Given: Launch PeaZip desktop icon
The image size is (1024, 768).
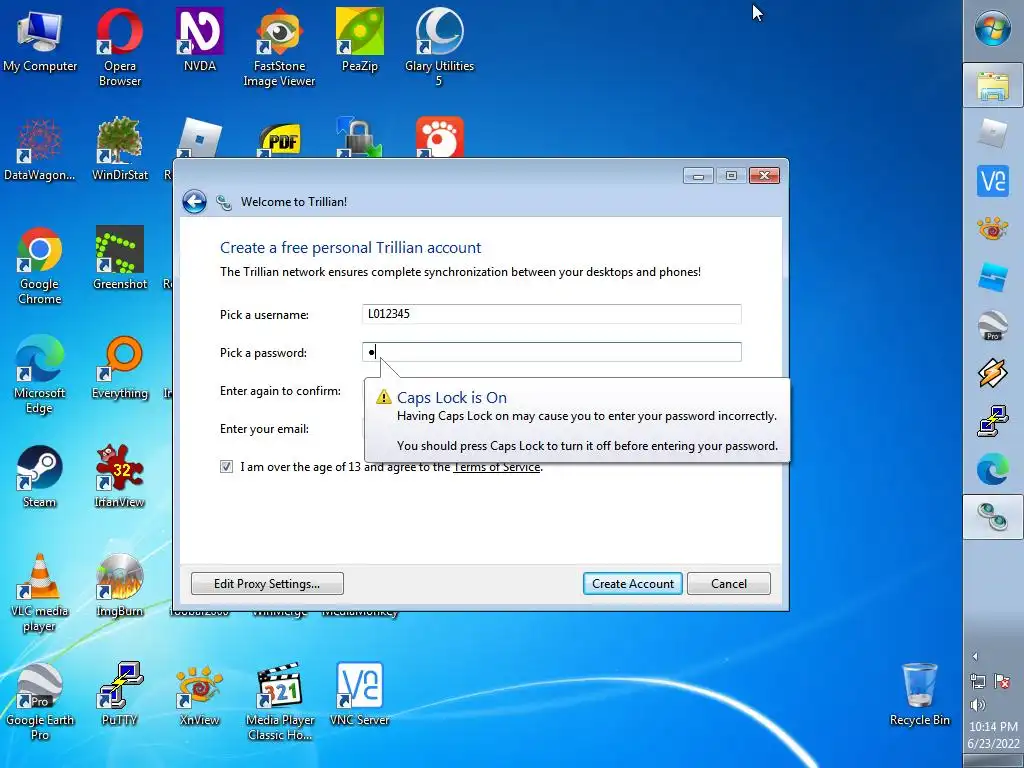Looking at the screenshot, I should pos(359,40).
